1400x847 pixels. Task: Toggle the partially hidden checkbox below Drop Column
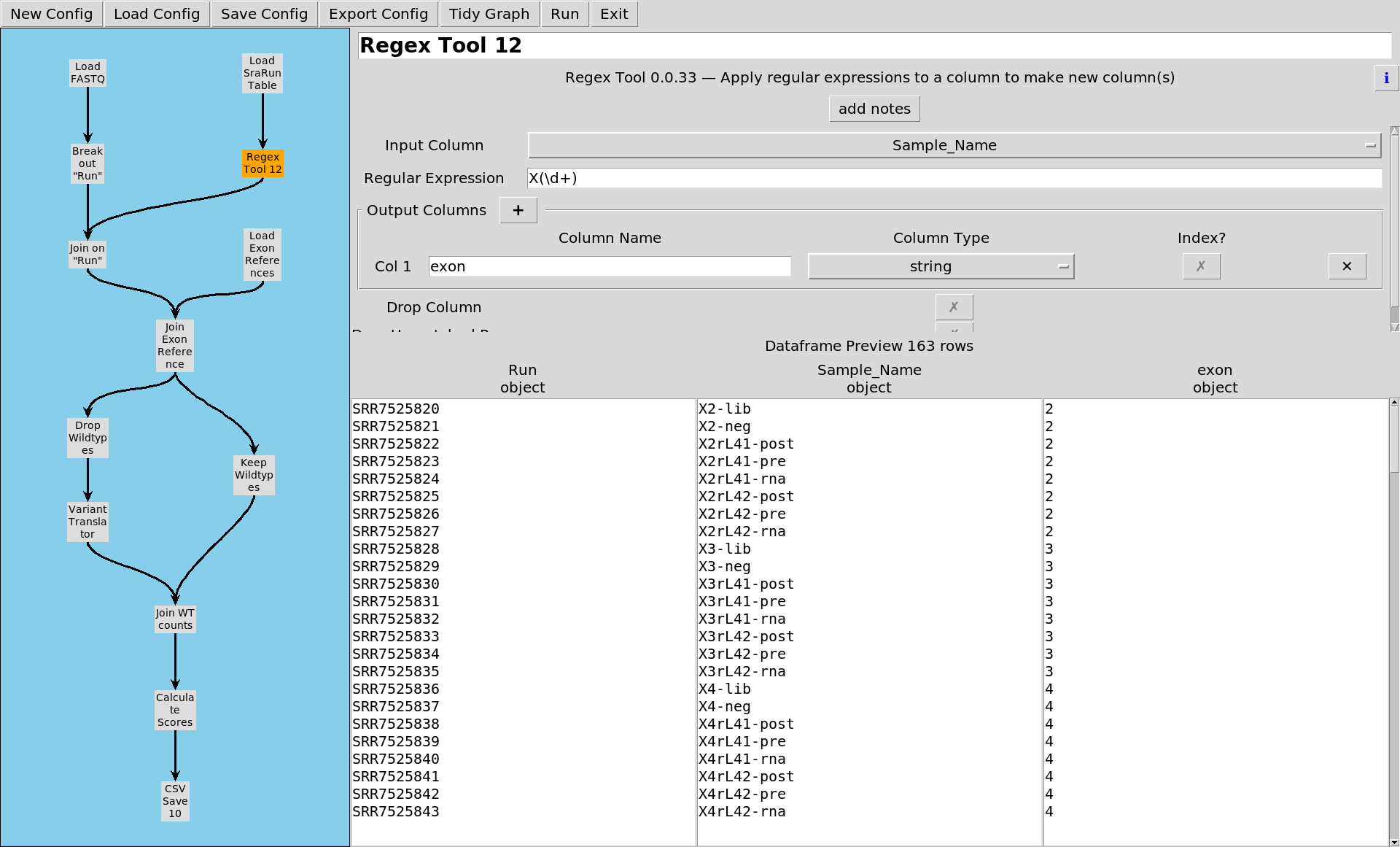coord(954,328)
